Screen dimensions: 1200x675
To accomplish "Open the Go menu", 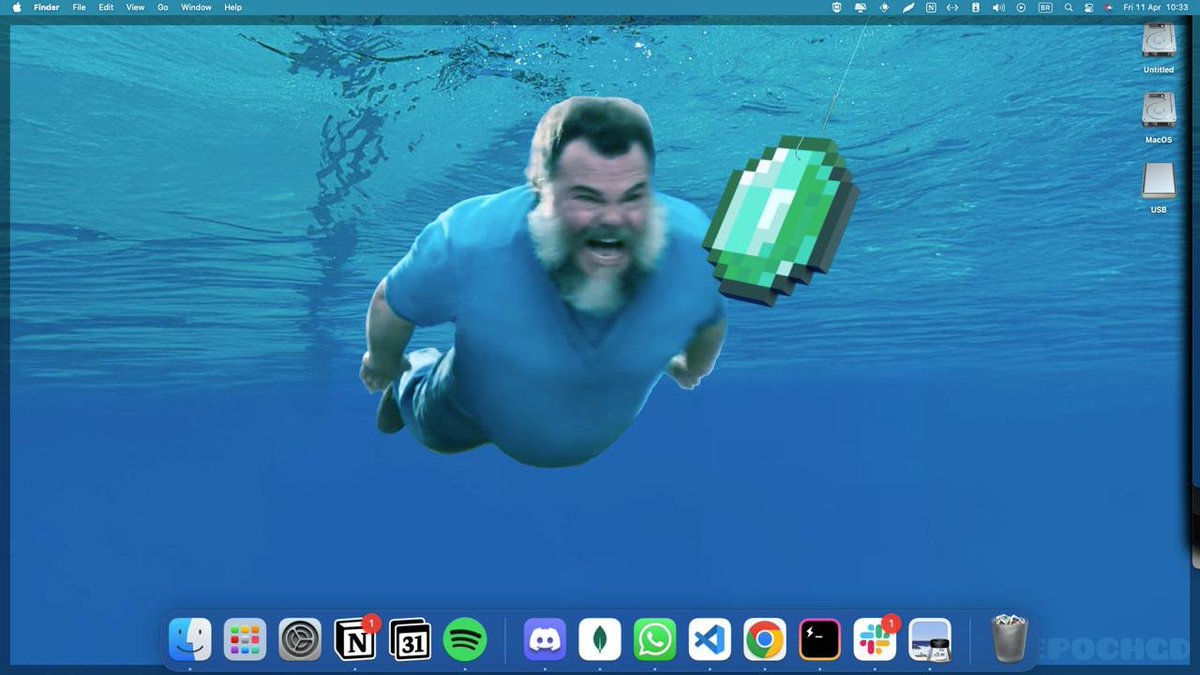I will pos(162,7).
